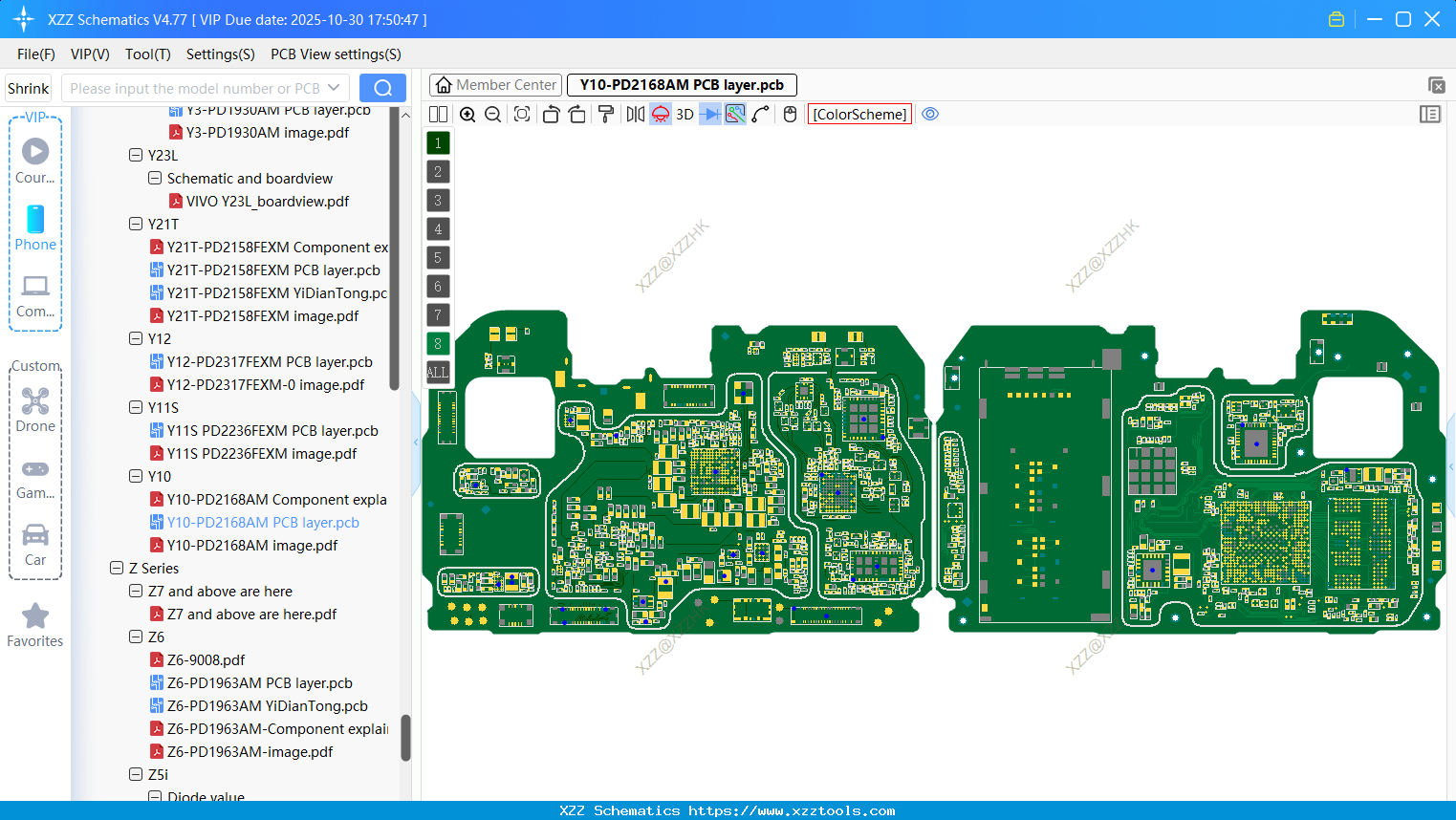Image resolution: width=1456 pixels, height=820 pixels.
Task: Activate the mirror flip tool
Action: [634, 114]
